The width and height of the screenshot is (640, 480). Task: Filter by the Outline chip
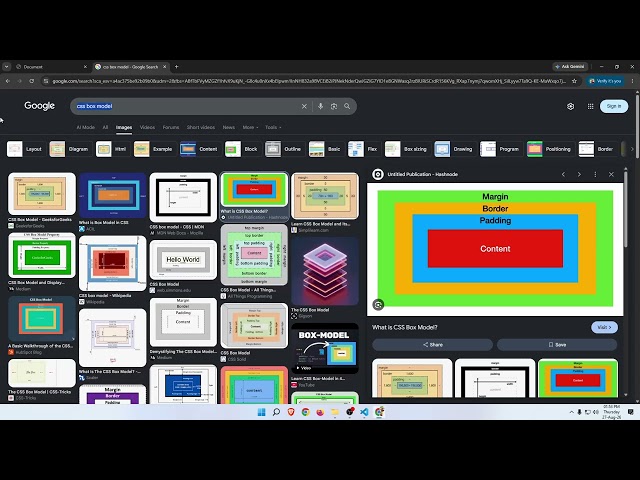coord(283,149)
